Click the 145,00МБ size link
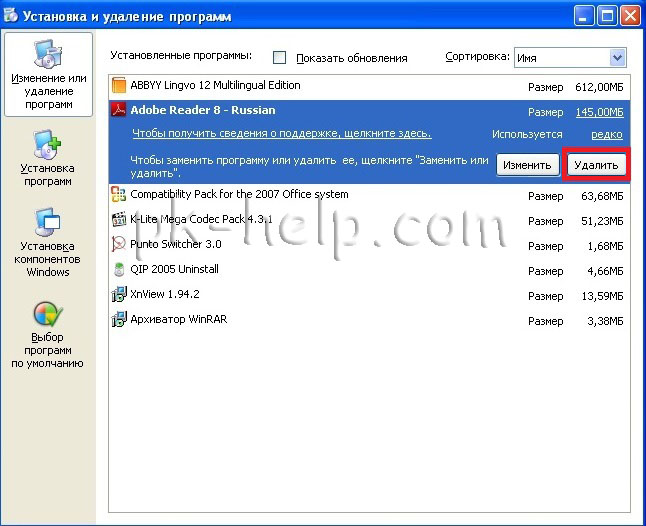This screenshot has width=646, height=526. pyautogui.click(x=599, y=112)
